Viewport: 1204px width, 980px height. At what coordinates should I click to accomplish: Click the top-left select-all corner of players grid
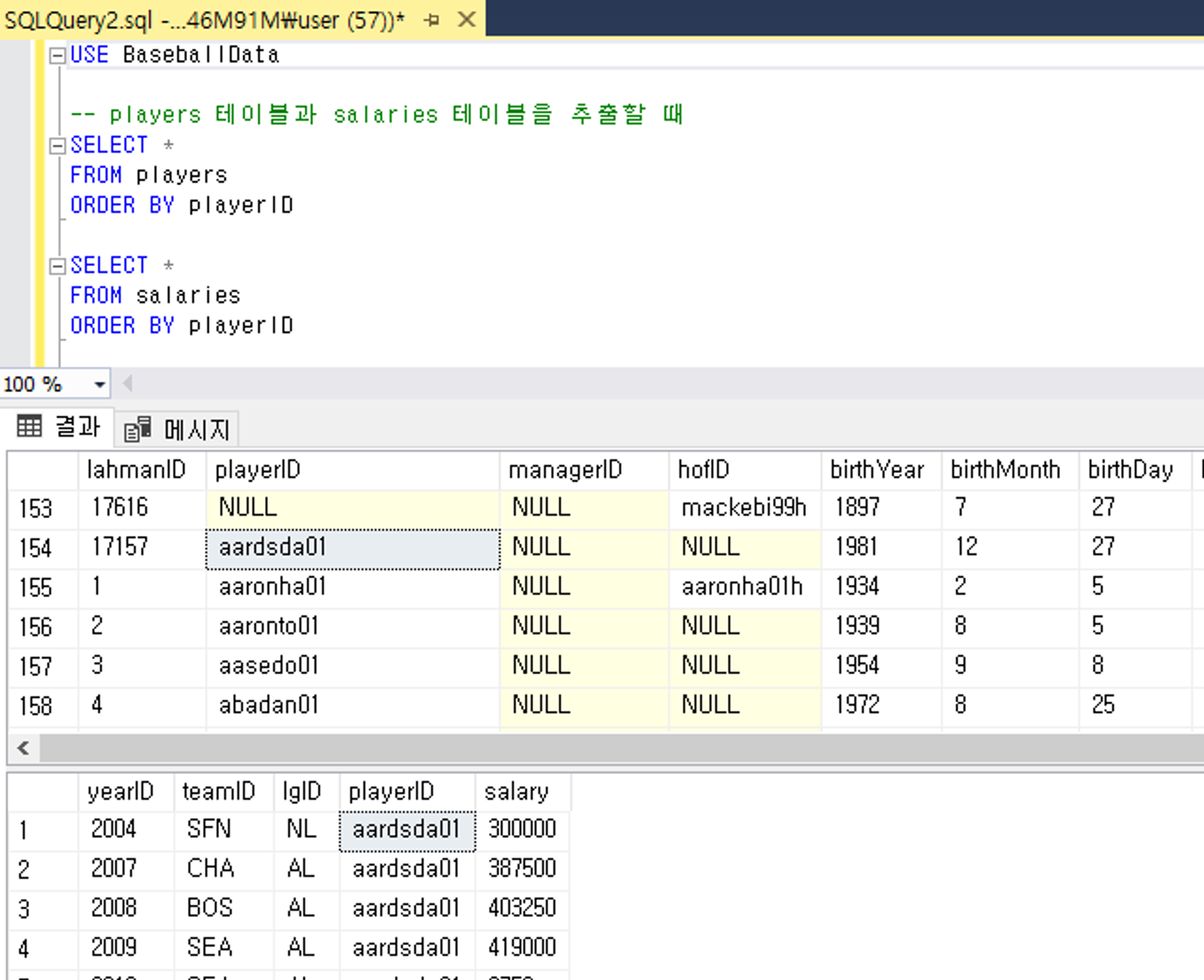[42, 470]
